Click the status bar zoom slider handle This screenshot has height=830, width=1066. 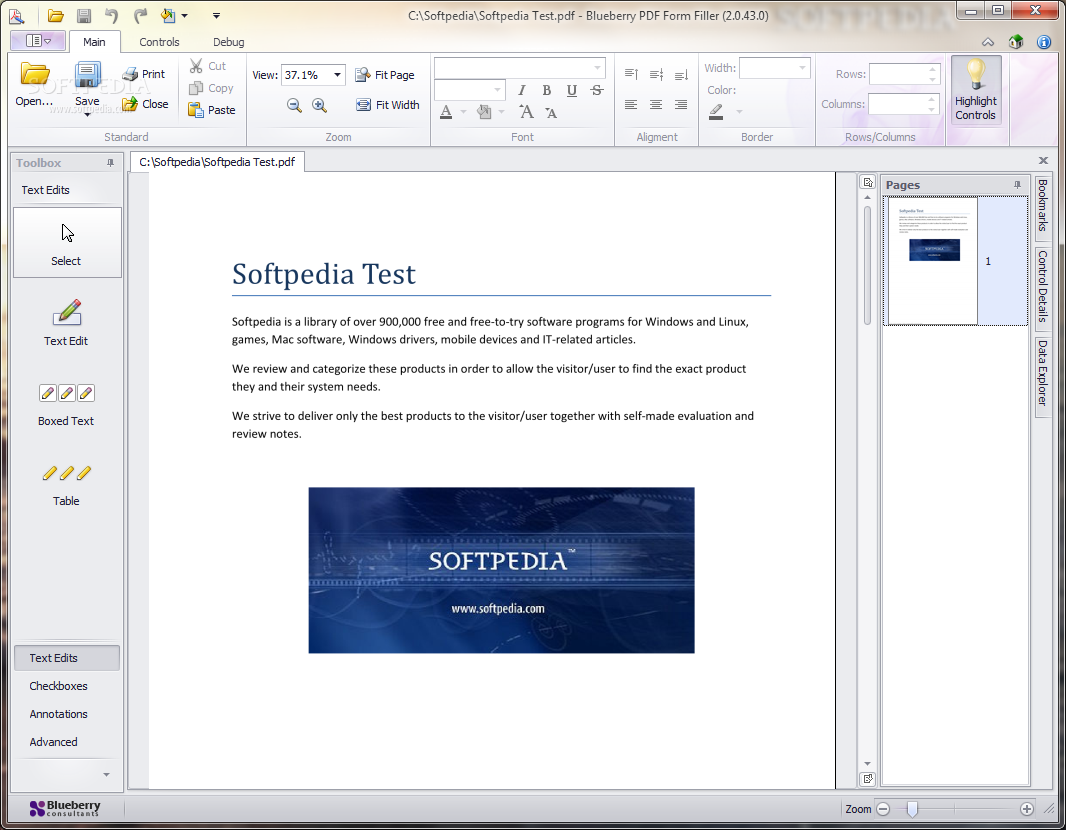coord(912,808)
